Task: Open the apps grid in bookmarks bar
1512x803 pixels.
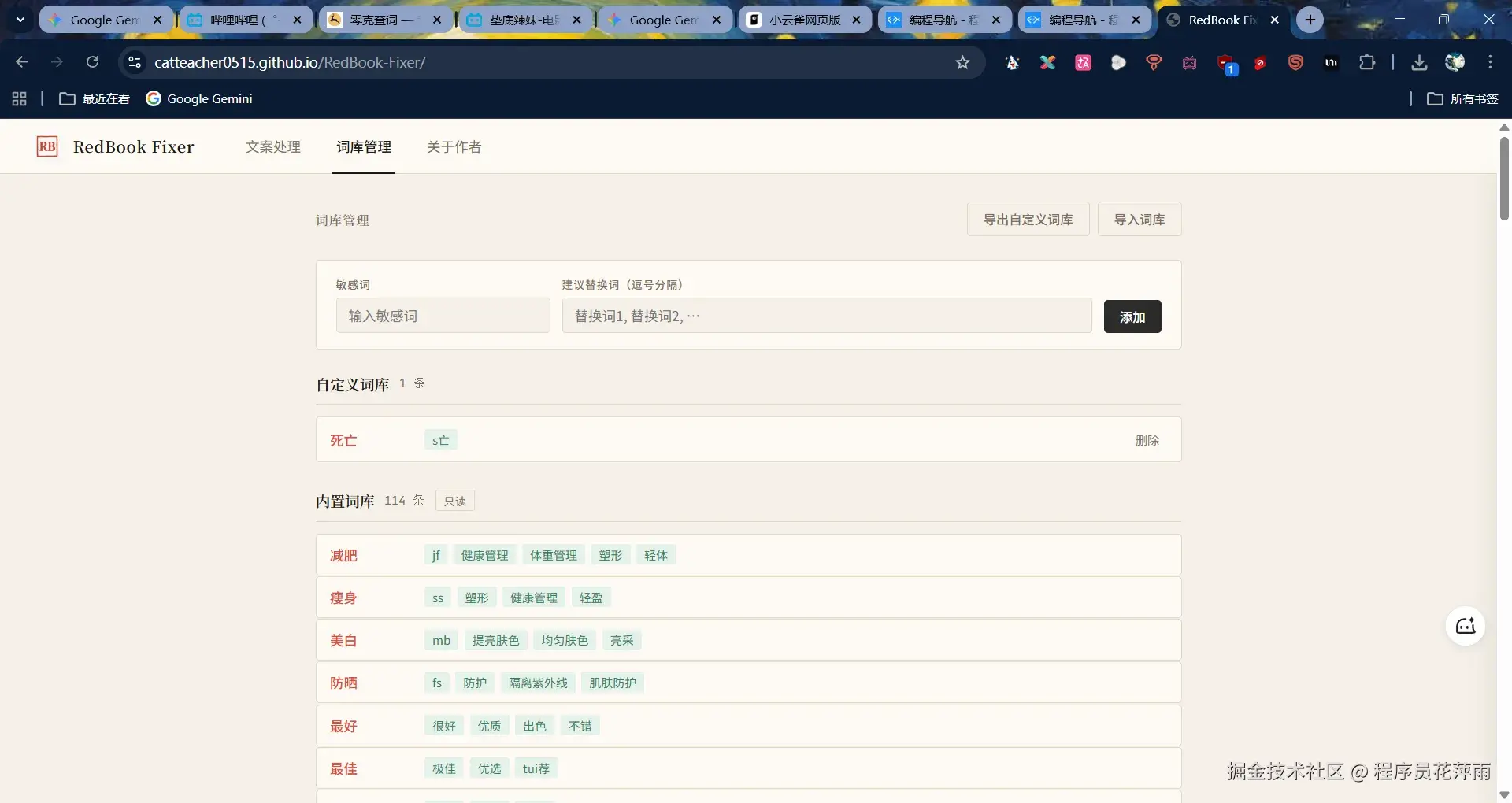Action: click(20, 98)
